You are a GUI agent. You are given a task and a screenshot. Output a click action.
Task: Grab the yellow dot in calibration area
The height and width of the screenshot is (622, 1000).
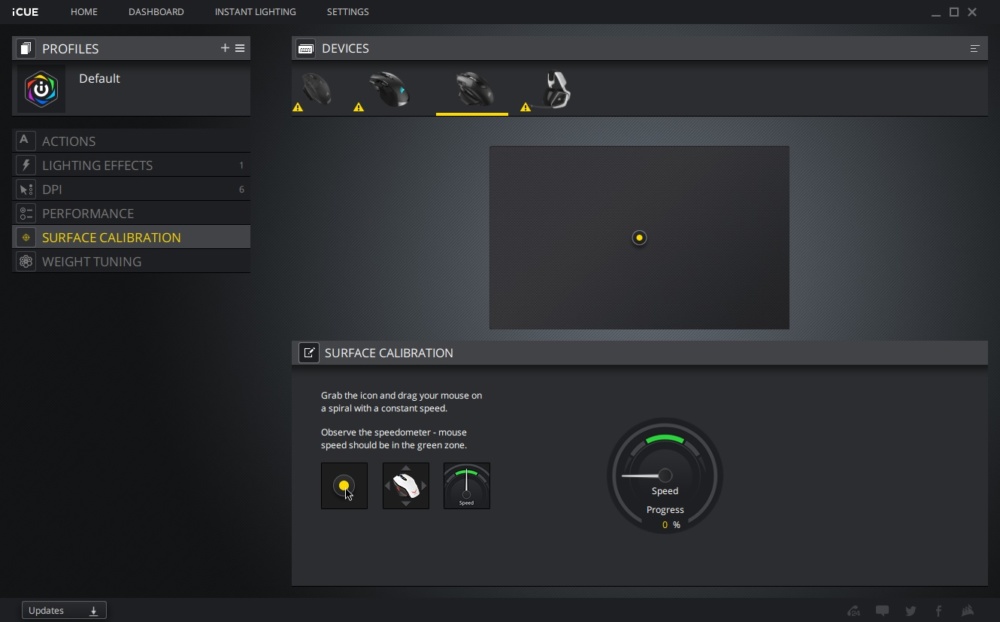pyautogui.click(x=639, y=238)
